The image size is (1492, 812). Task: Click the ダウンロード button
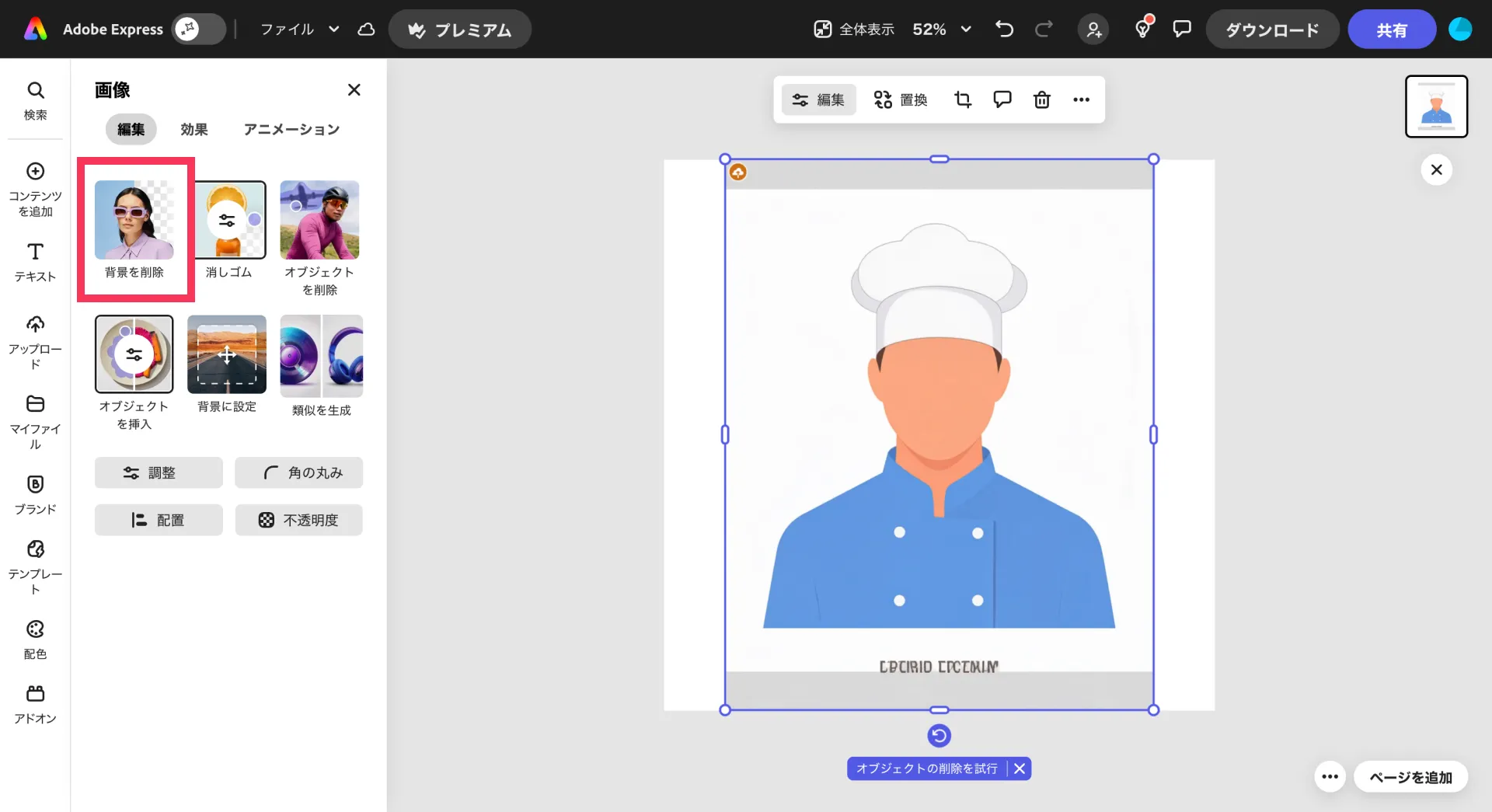pyautogui.click(x=1272, y=30)
